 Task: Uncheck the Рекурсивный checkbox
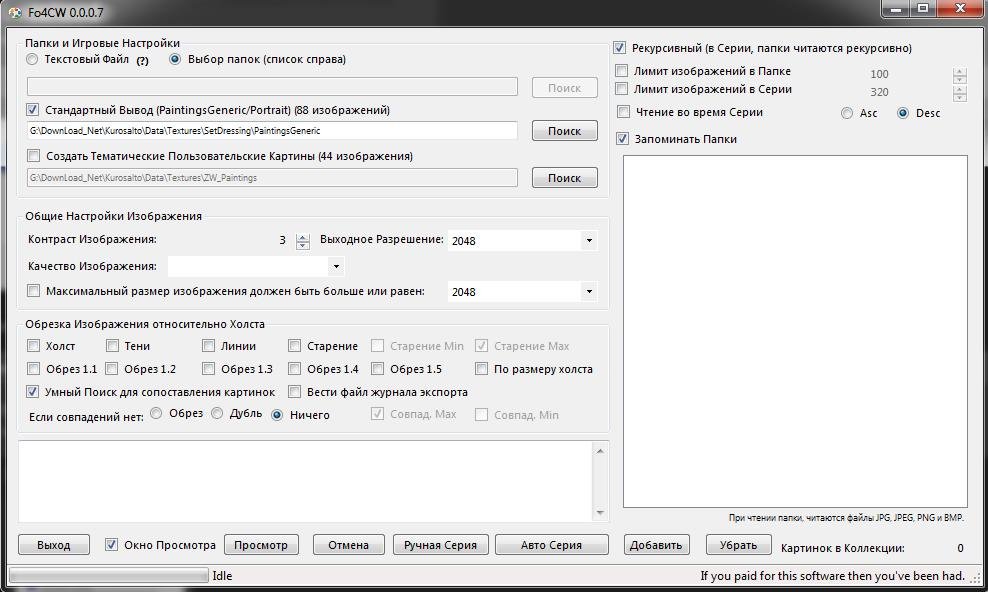620,48
